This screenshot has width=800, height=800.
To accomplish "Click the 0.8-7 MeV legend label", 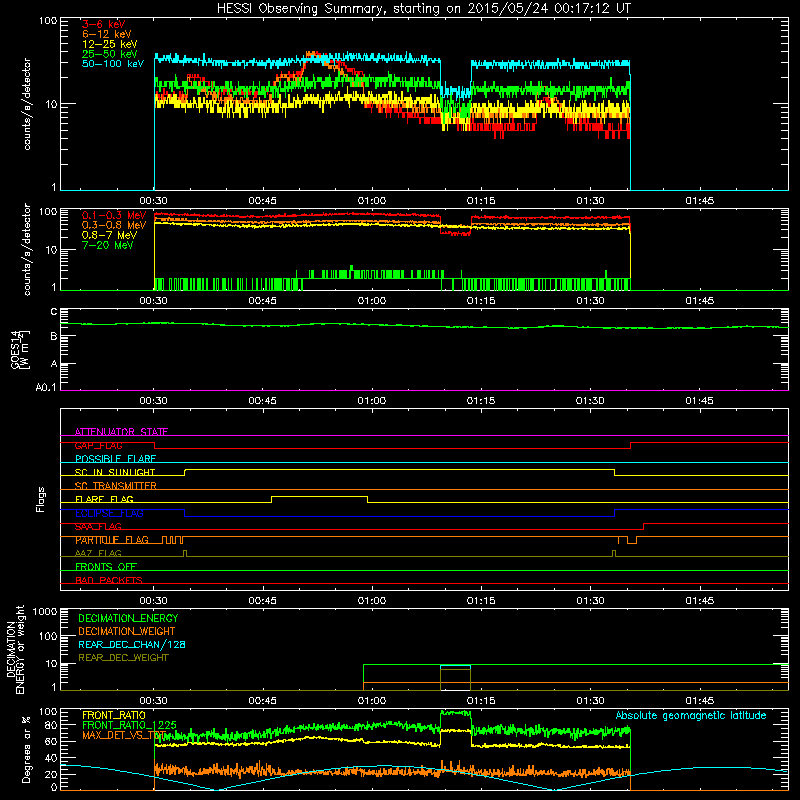I will 109,235.
